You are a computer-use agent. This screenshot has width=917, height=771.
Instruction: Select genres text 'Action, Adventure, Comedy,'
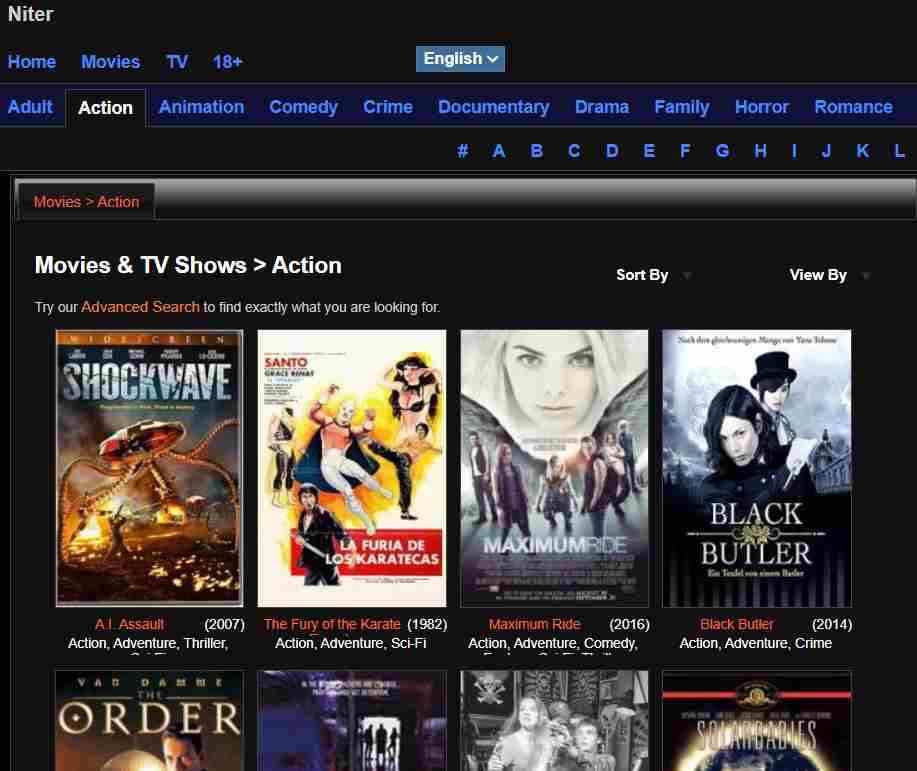pos(553,643)
